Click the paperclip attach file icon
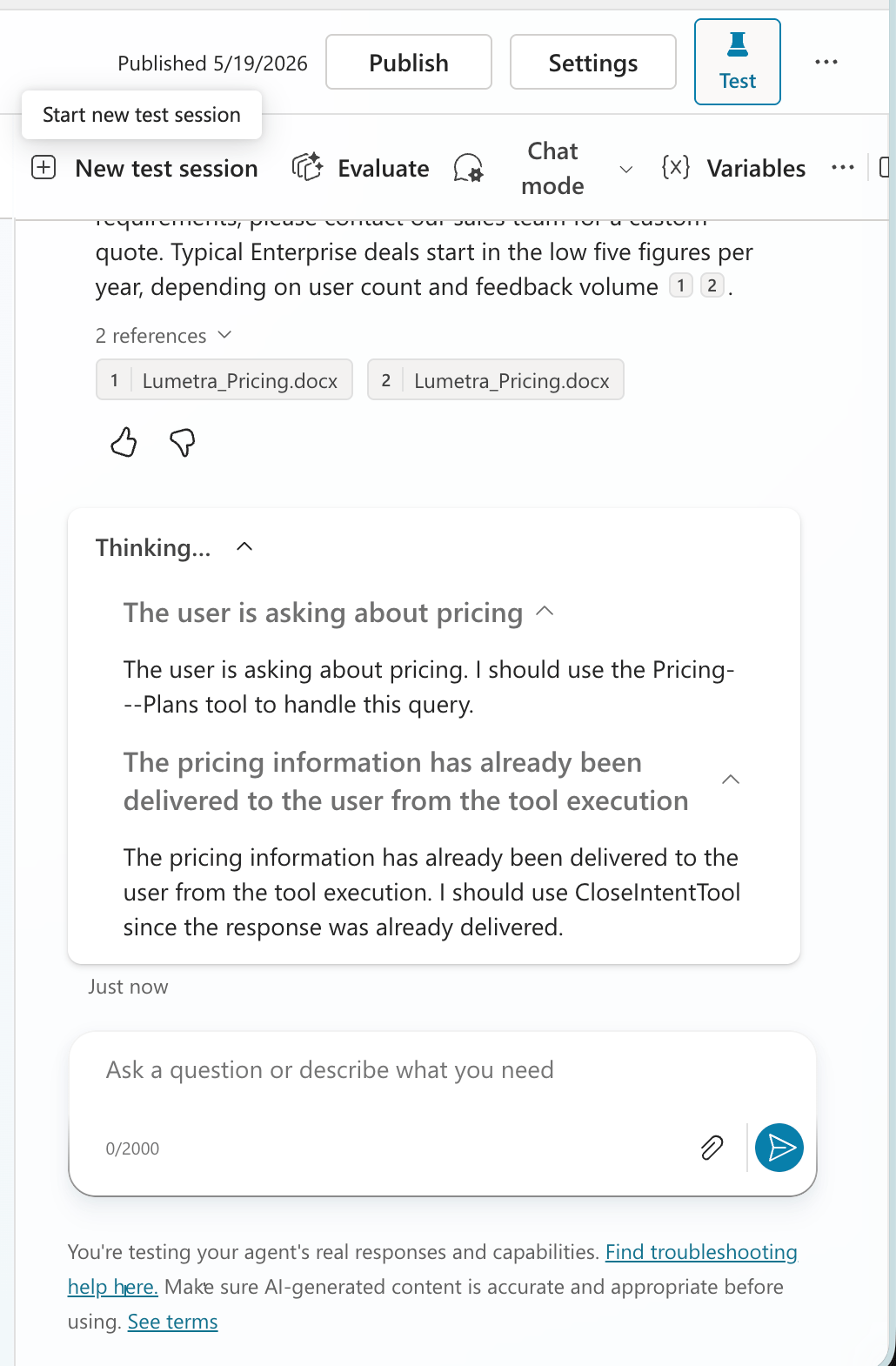The image size is (896, 1366). click(712, 1148)
